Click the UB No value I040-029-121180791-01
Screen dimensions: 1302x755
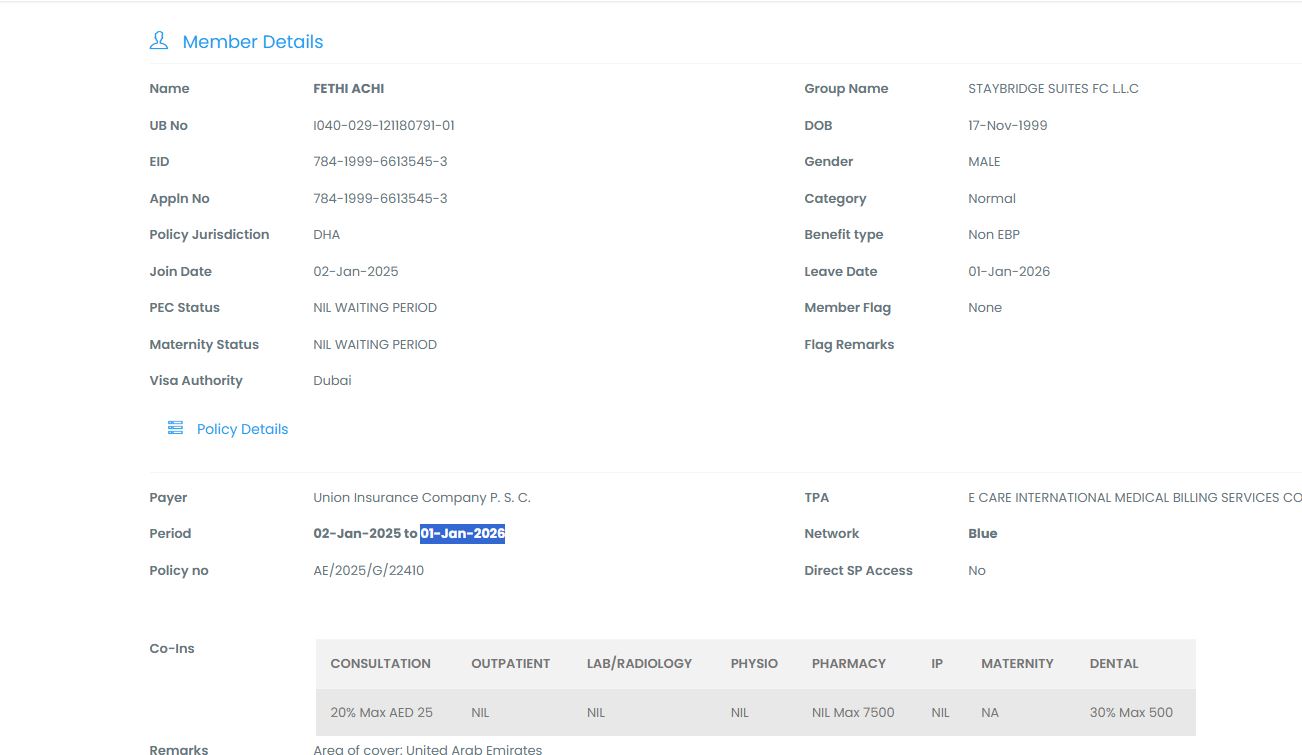[384, 126]
